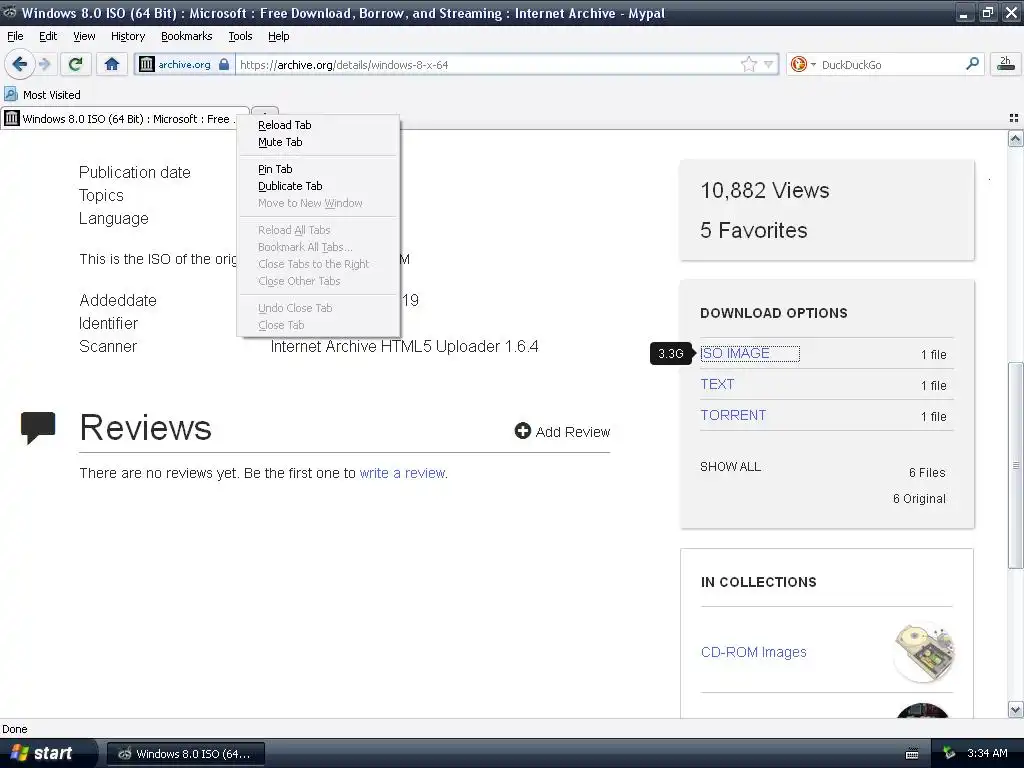Choose Dublicate Tab from context menu
The width and height of the screenshot is (1024, 768).
[x=318, y=185]
